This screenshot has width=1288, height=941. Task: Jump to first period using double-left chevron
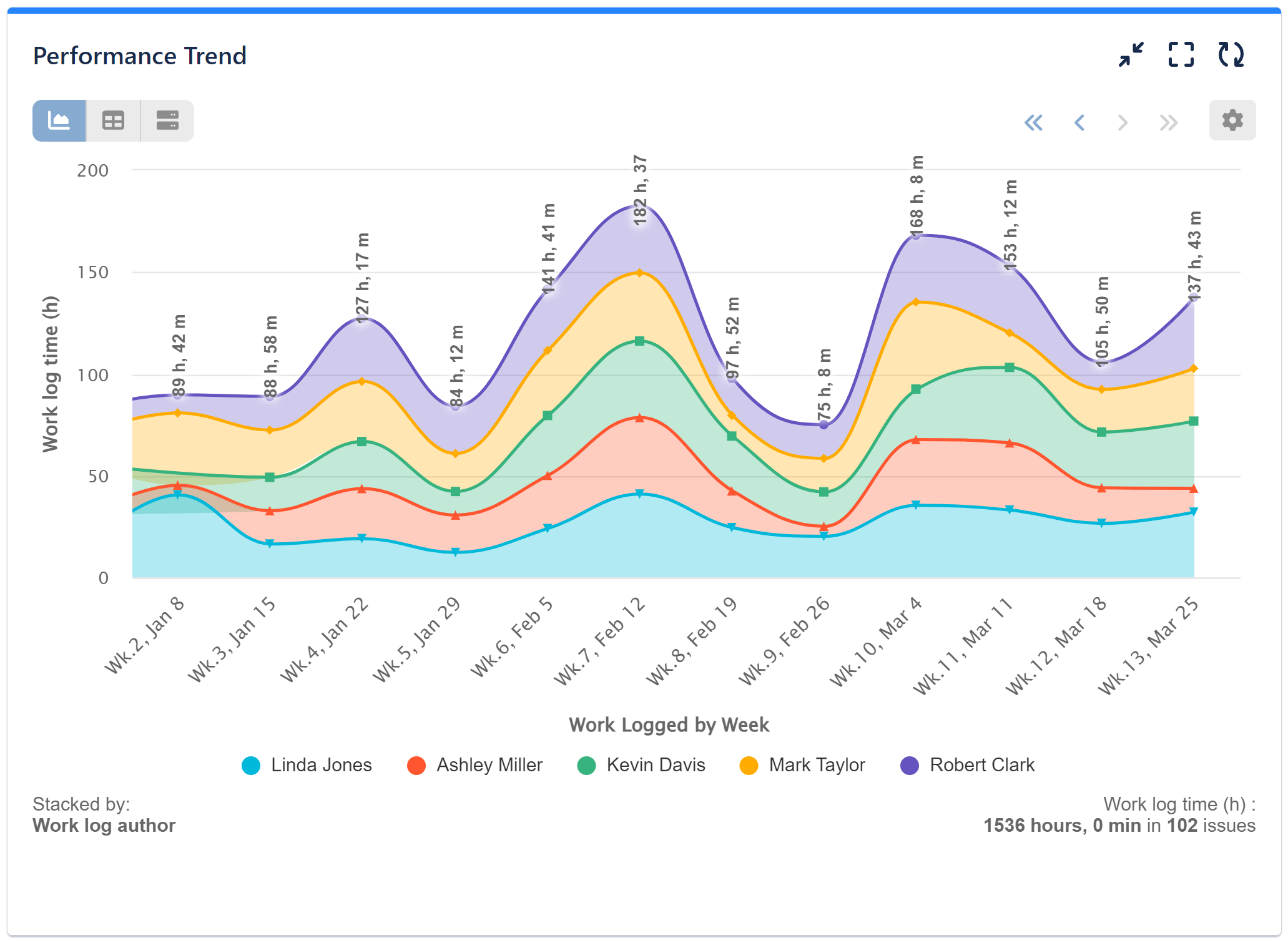1035,123
